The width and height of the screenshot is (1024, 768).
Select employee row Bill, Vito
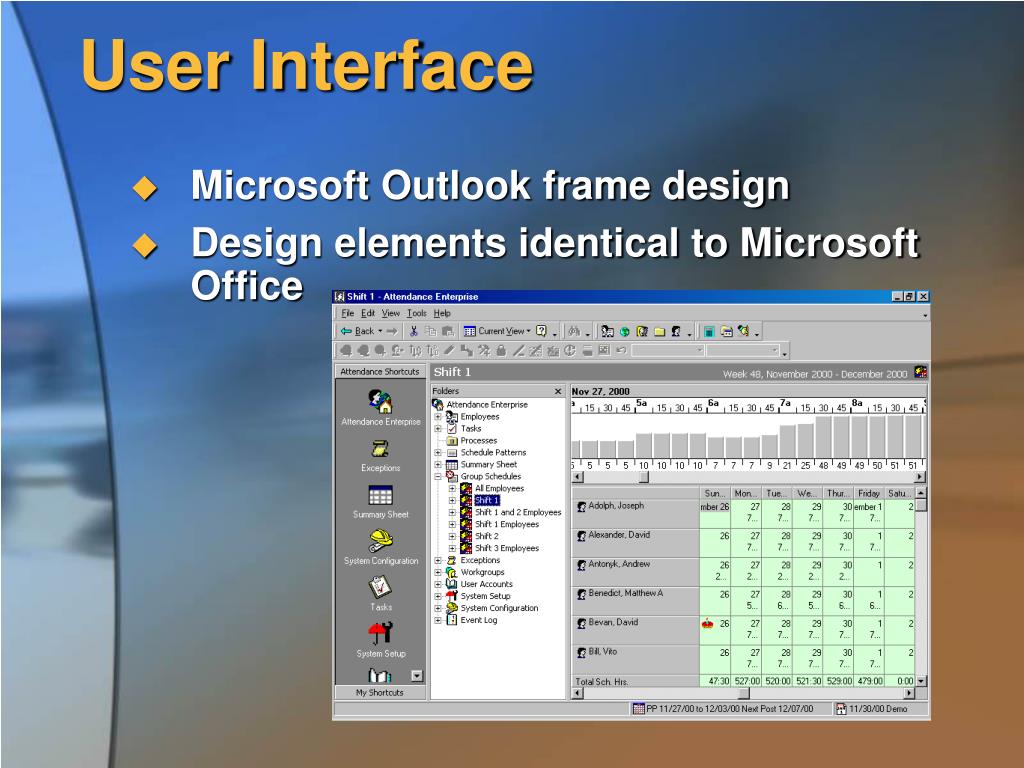pos(635,660)
